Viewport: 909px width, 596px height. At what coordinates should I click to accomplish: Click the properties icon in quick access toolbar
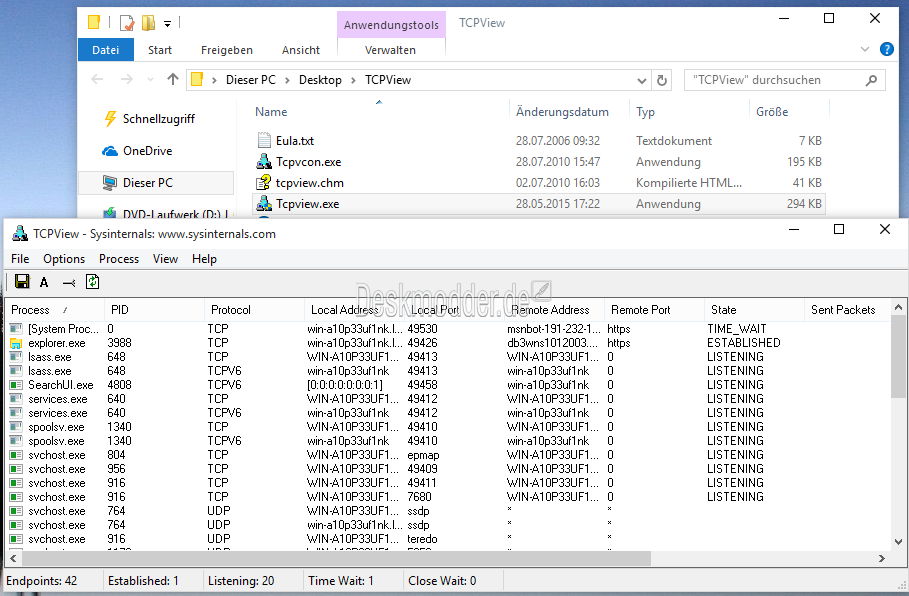pos(127,23)
